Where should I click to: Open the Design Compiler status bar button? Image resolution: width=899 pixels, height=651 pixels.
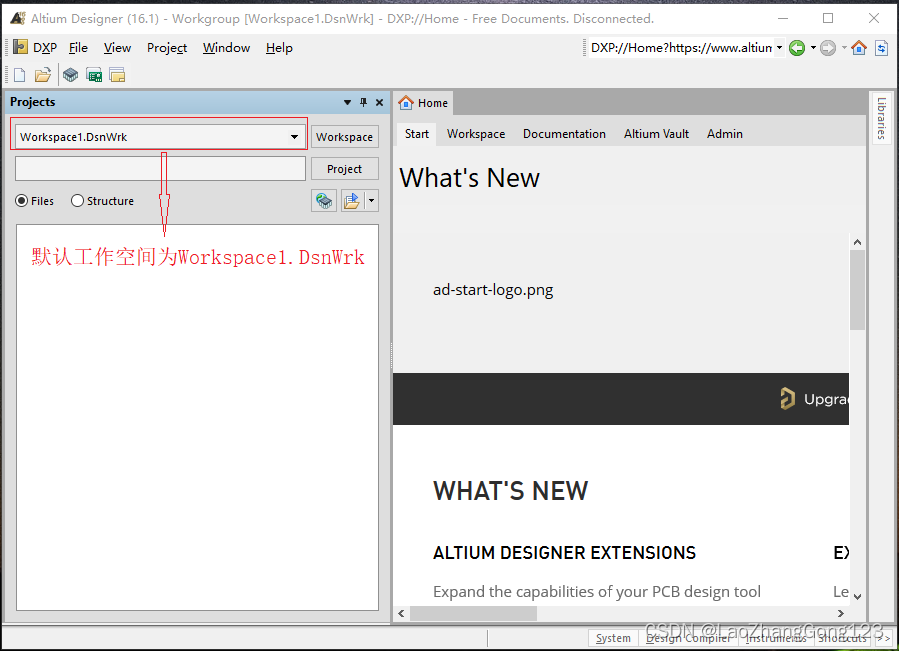[x=687, y=638]
